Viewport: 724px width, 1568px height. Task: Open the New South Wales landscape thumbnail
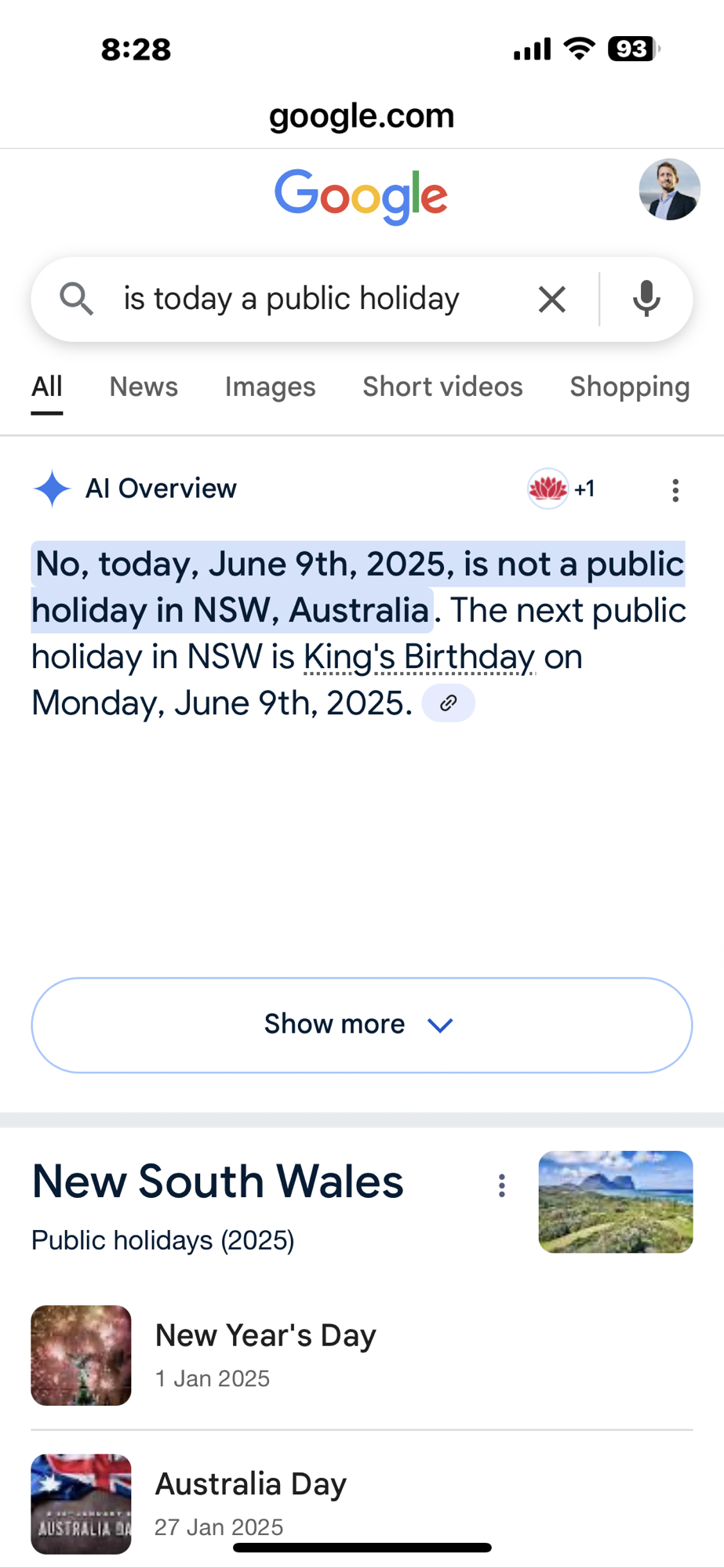pyautogui.click(x=616, y=1201)
